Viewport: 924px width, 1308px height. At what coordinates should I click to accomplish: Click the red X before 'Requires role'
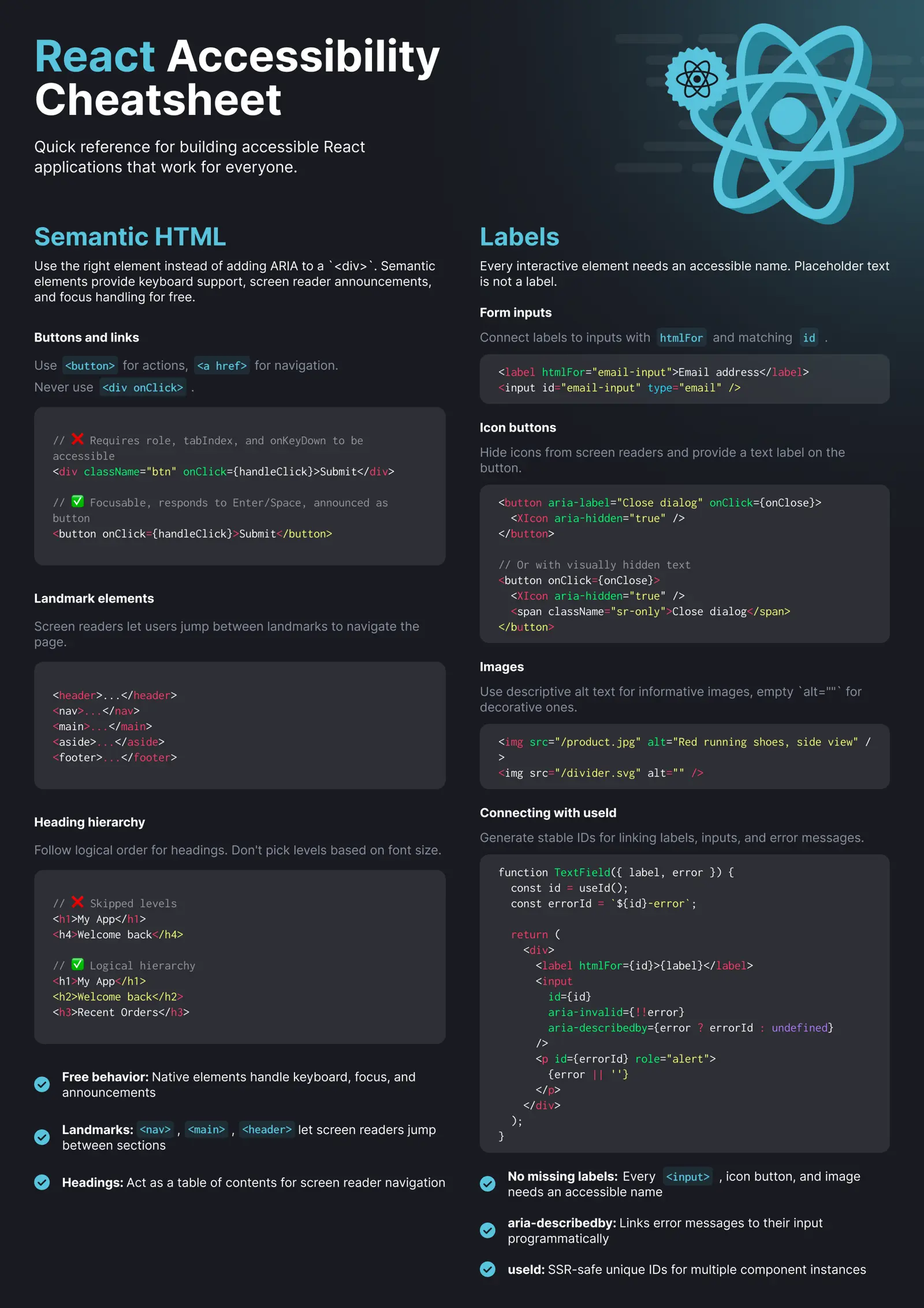coord(77,439)
